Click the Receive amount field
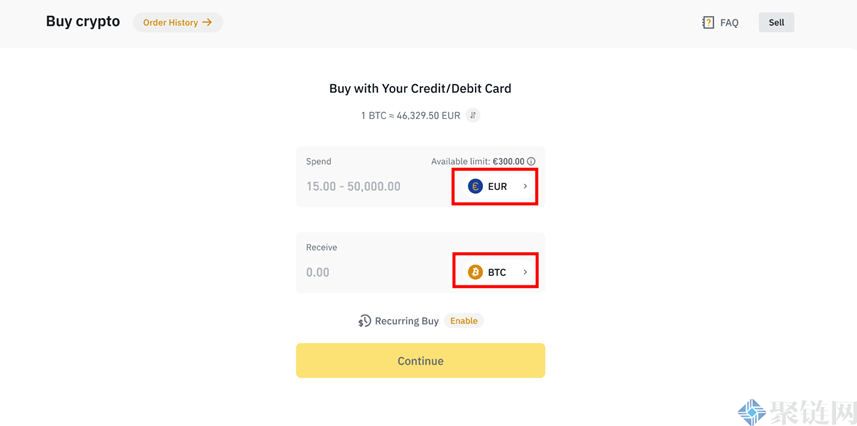 370,272
